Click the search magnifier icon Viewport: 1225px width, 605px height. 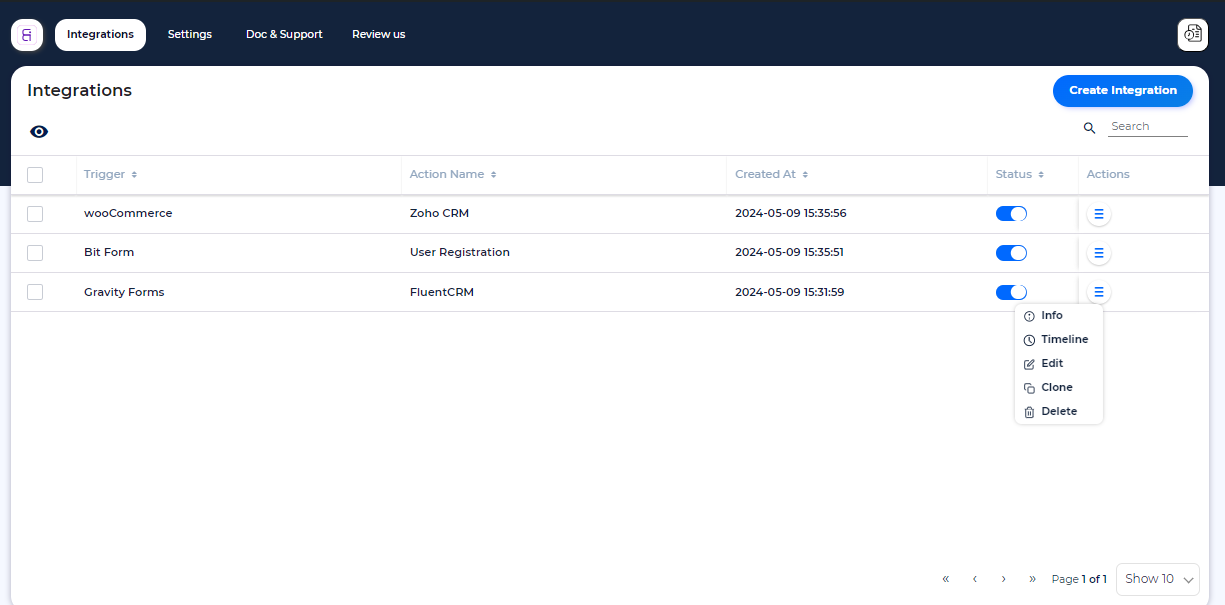coord(1089,128)
